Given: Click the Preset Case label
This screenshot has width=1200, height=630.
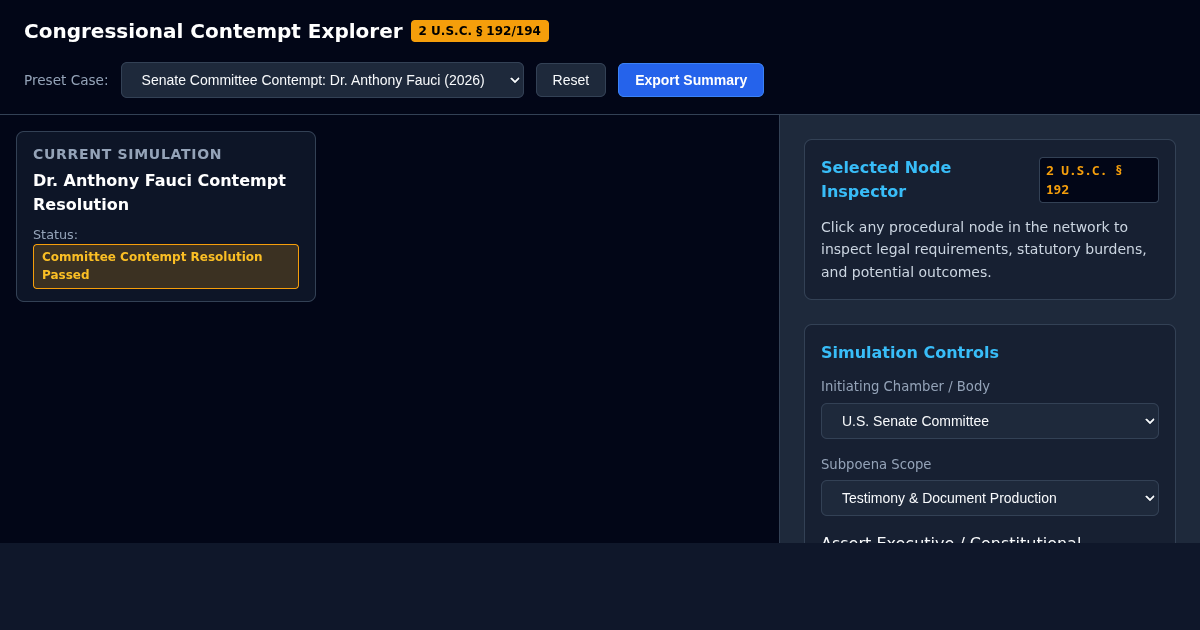Looking at the screenshot, I should (66, 80).
